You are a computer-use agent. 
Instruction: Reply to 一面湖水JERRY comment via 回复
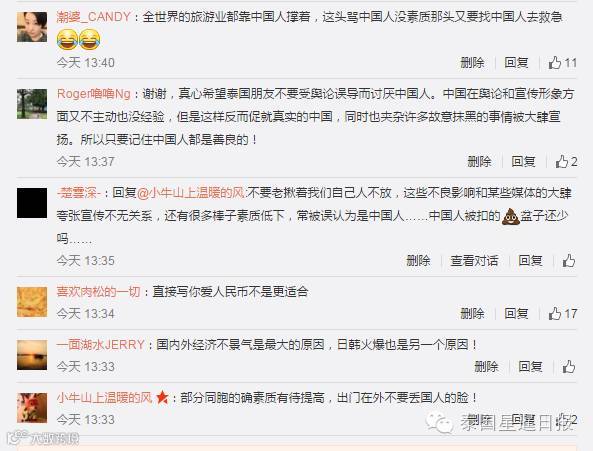[530, 366]
